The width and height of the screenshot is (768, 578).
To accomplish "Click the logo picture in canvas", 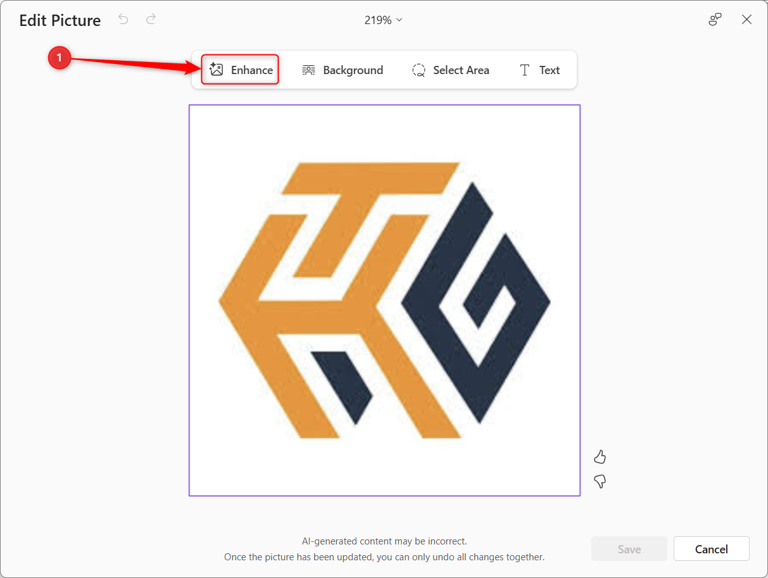I will (x=384, y=300).
